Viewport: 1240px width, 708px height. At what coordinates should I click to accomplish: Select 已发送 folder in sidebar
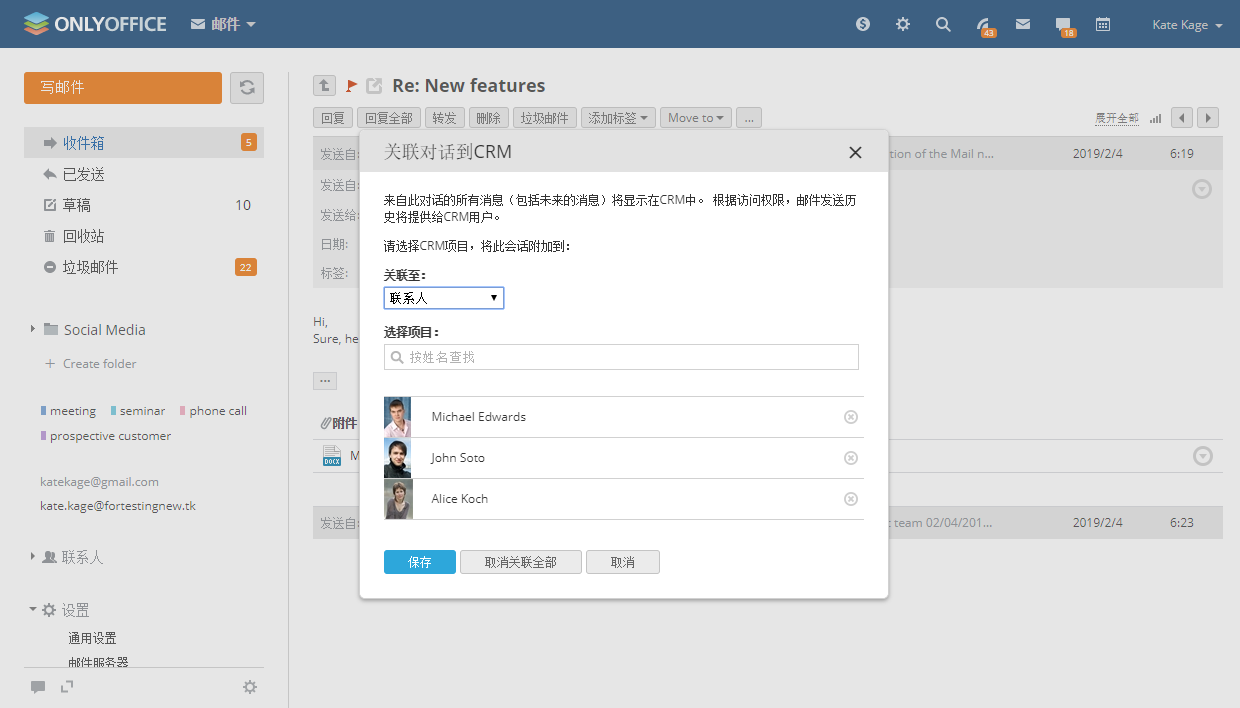pos(84,174)
